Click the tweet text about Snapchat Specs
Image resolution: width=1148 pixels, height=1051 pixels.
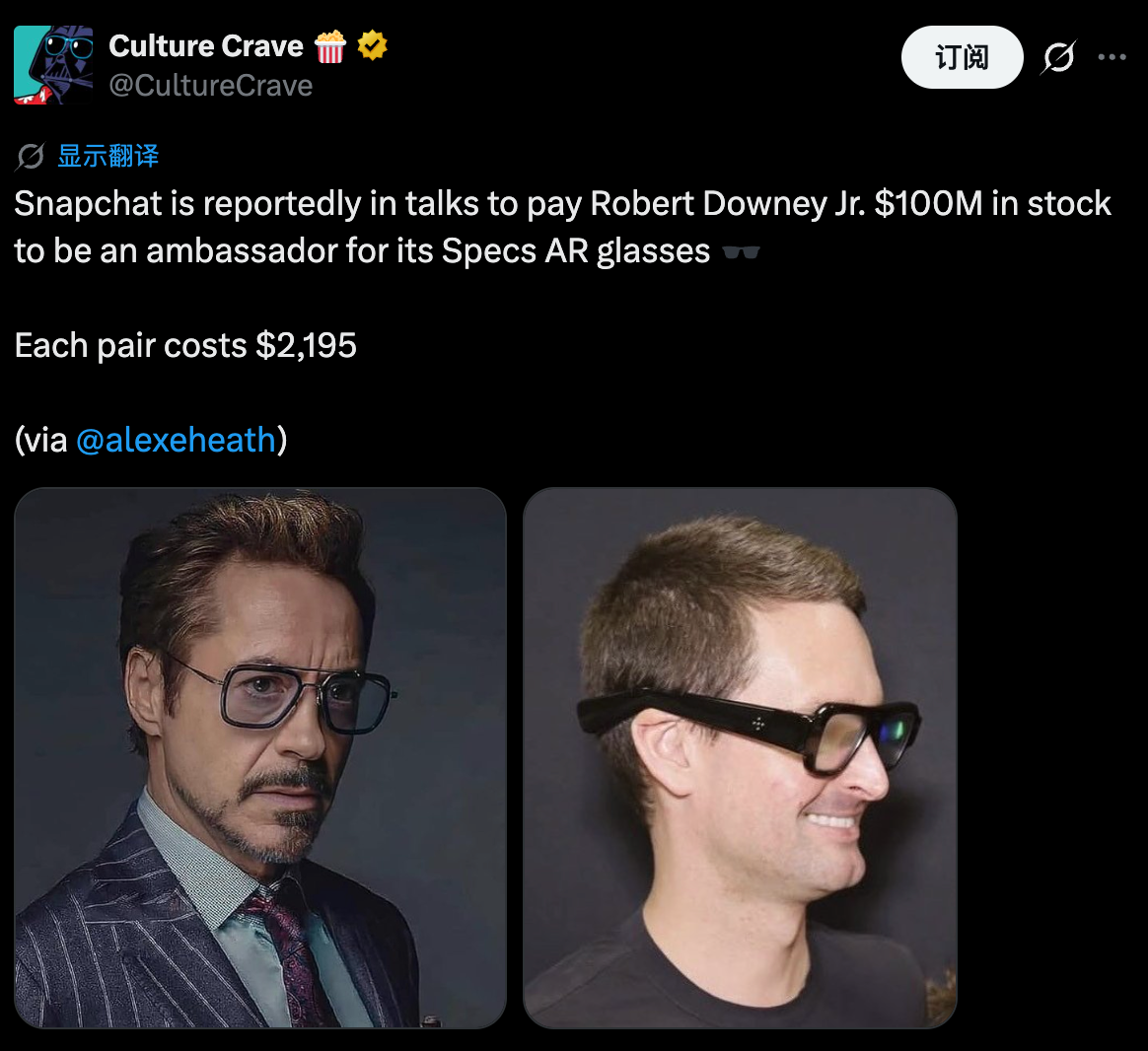(562, 227)
